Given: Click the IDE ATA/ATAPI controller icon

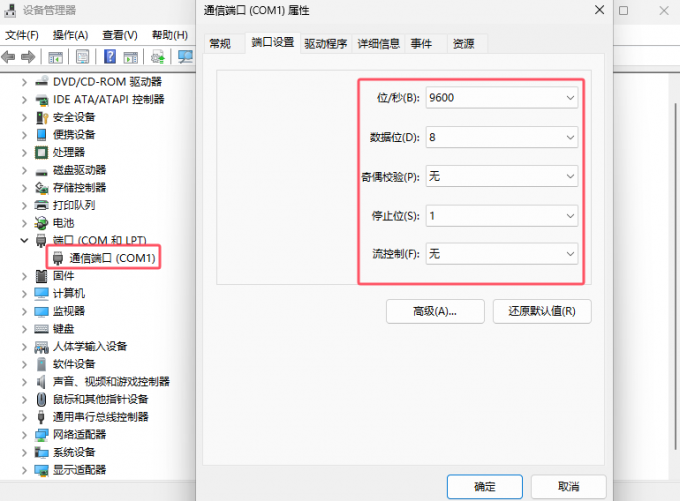Looking at the screenshot, I should coord(42,99).
